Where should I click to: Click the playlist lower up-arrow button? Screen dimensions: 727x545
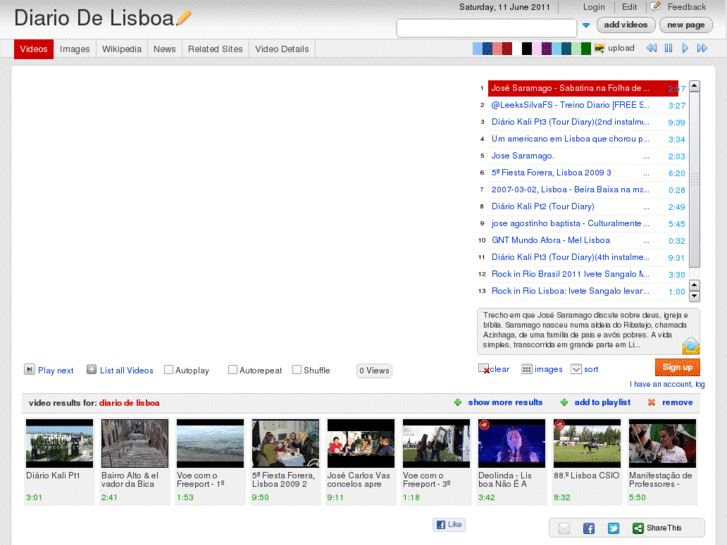(x=694, y=285)
